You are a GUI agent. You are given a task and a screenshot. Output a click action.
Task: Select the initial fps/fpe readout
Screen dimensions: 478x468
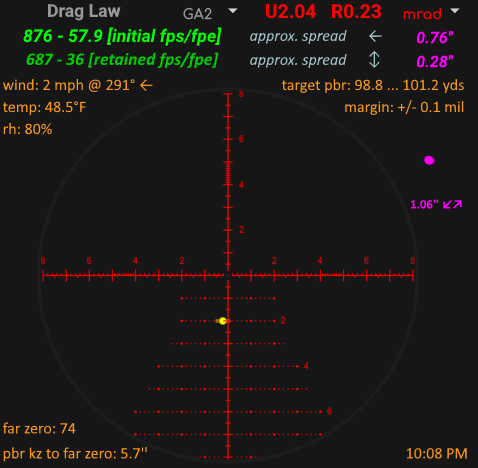[x=122, y=36]
